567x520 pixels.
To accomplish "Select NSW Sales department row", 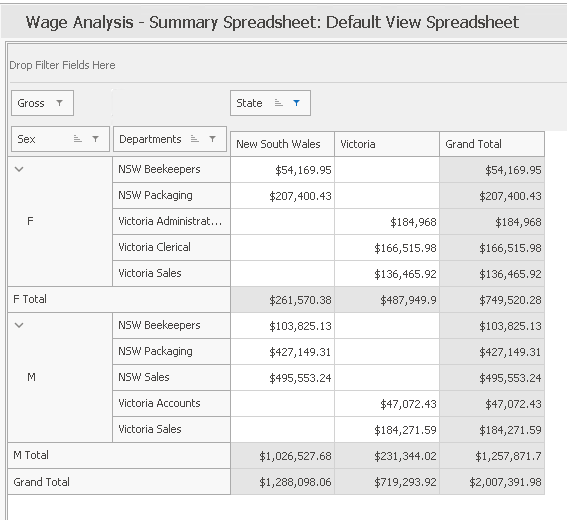I will click(x=171, y=378).
